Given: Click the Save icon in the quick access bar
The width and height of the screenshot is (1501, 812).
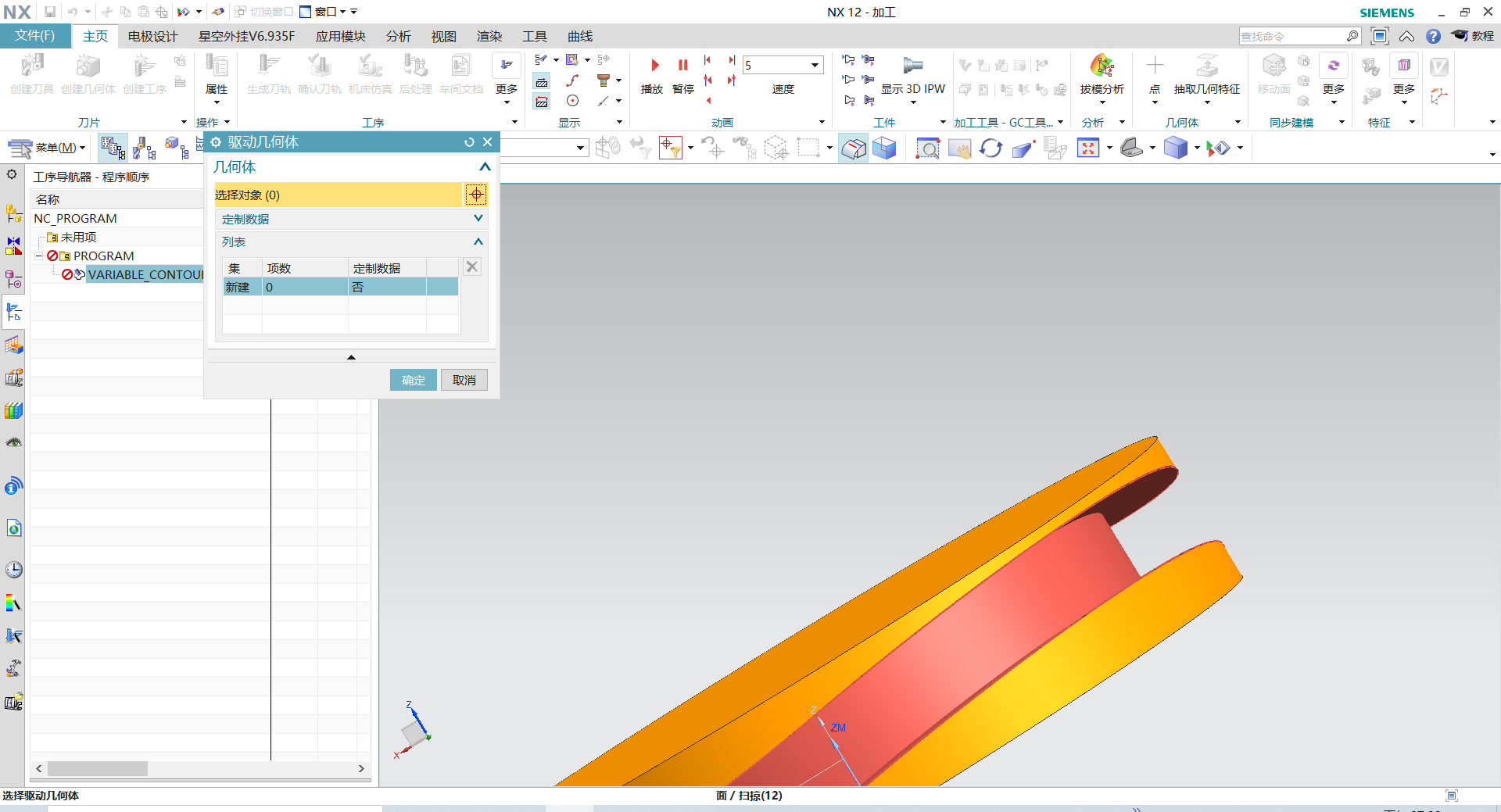Looking at the screenshot, I should (x=50, y=12).
